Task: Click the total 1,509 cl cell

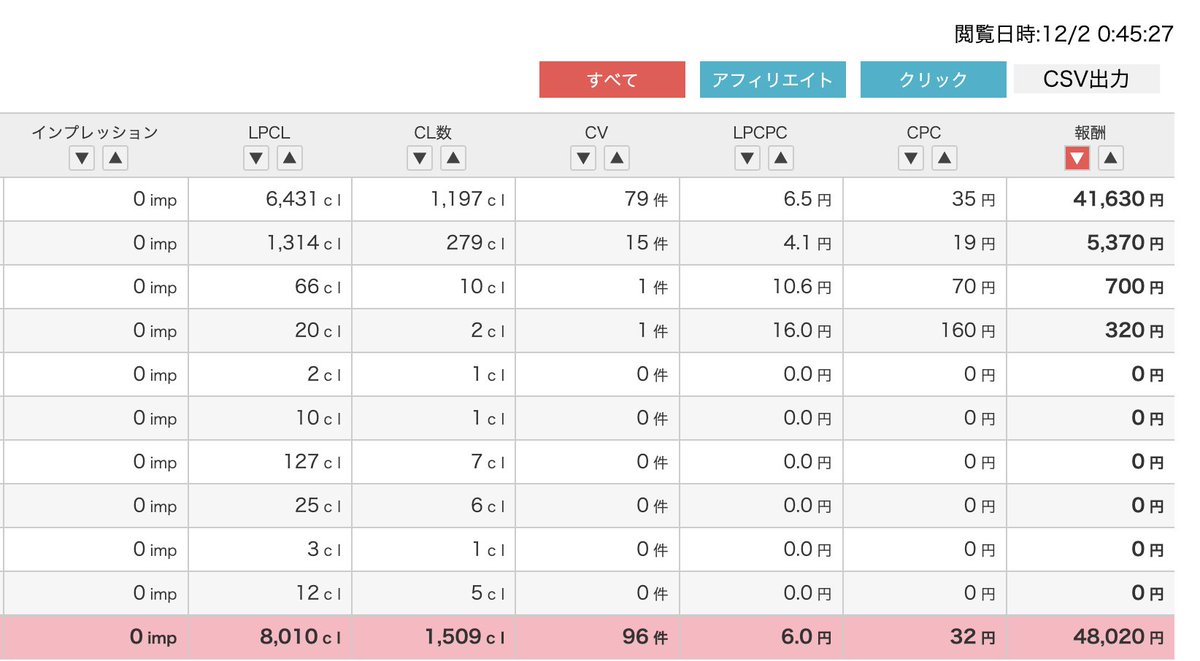Action: 434,637
